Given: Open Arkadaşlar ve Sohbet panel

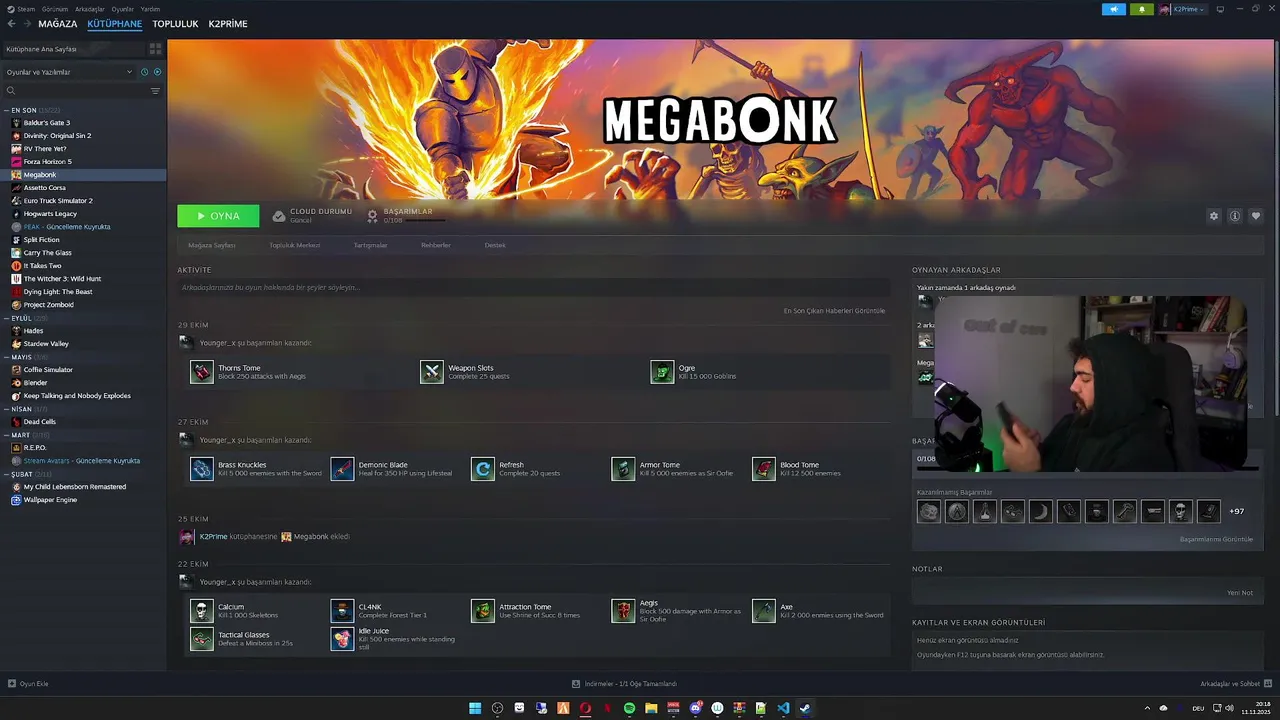Looking at the screenshot, I should (1235, 684).
